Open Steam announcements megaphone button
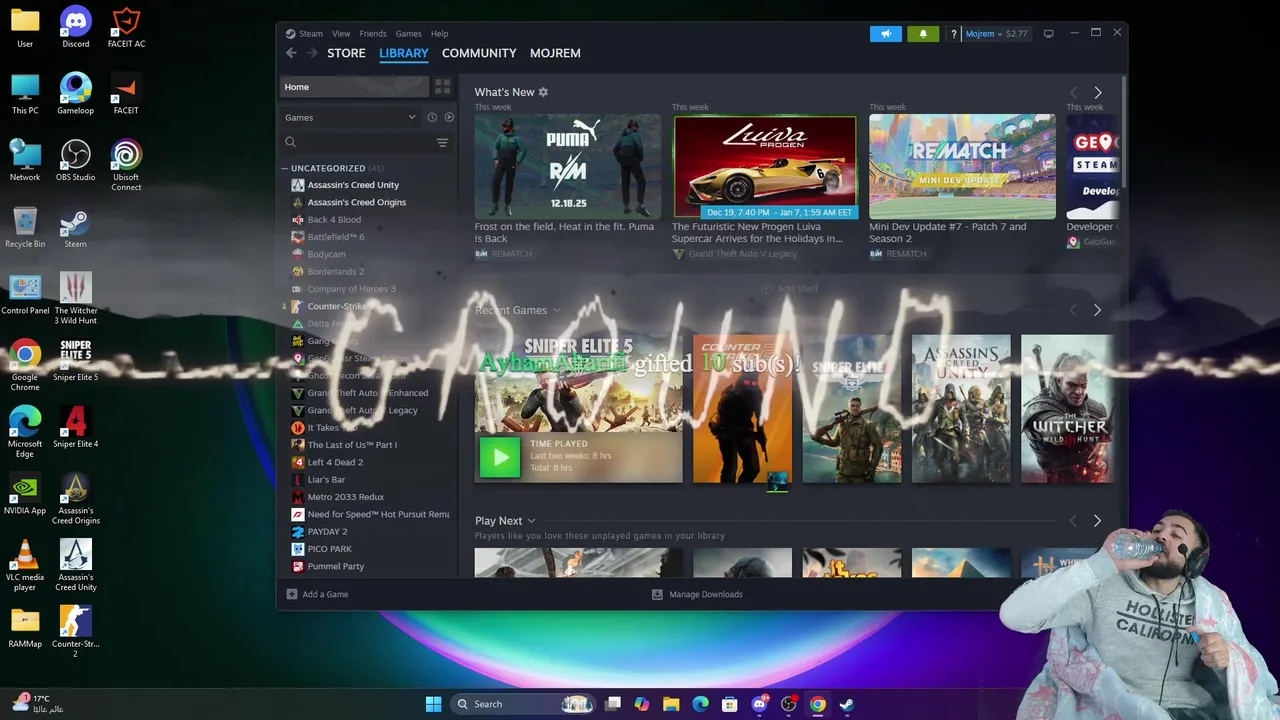This screenshot has width=1280, height=720. (885, 34)
